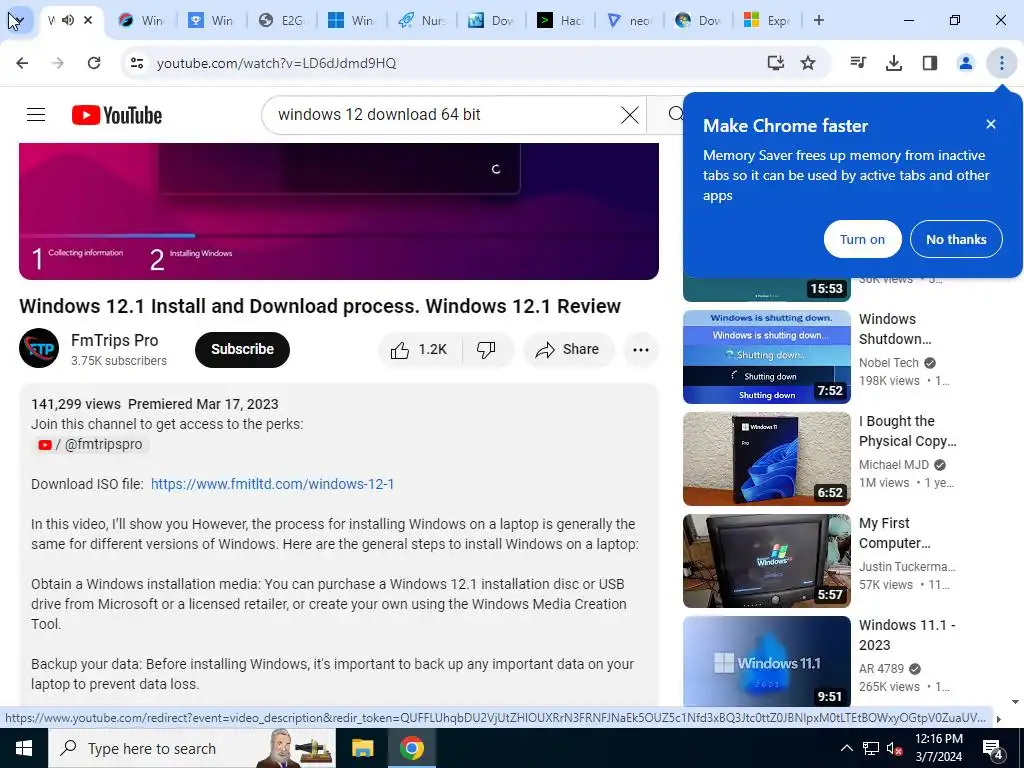This screenshot has height=768, width=1024.
Task: Click the address bar URL
Action: point(276,63)
